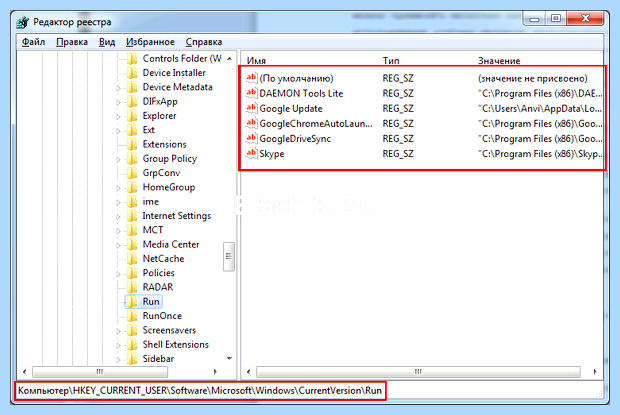Screen dimensions: 620x415
Task: Click the values pane scroll left arrow
Action: point(248,372)
